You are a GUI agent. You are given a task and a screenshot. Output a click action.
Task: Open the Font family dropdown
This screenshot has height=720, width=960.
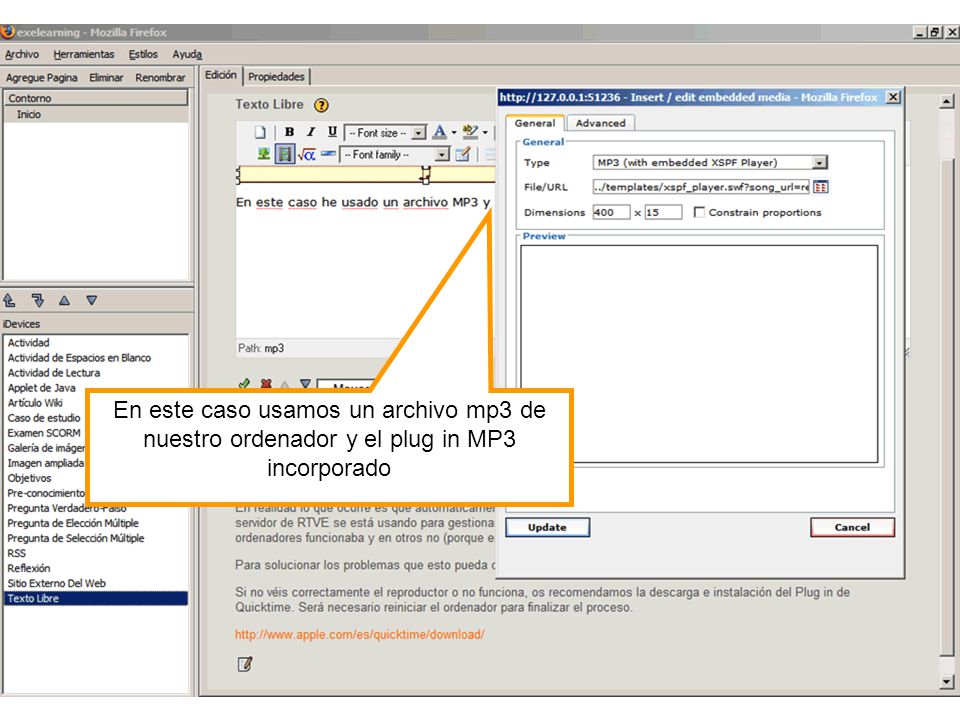point(395,155)
